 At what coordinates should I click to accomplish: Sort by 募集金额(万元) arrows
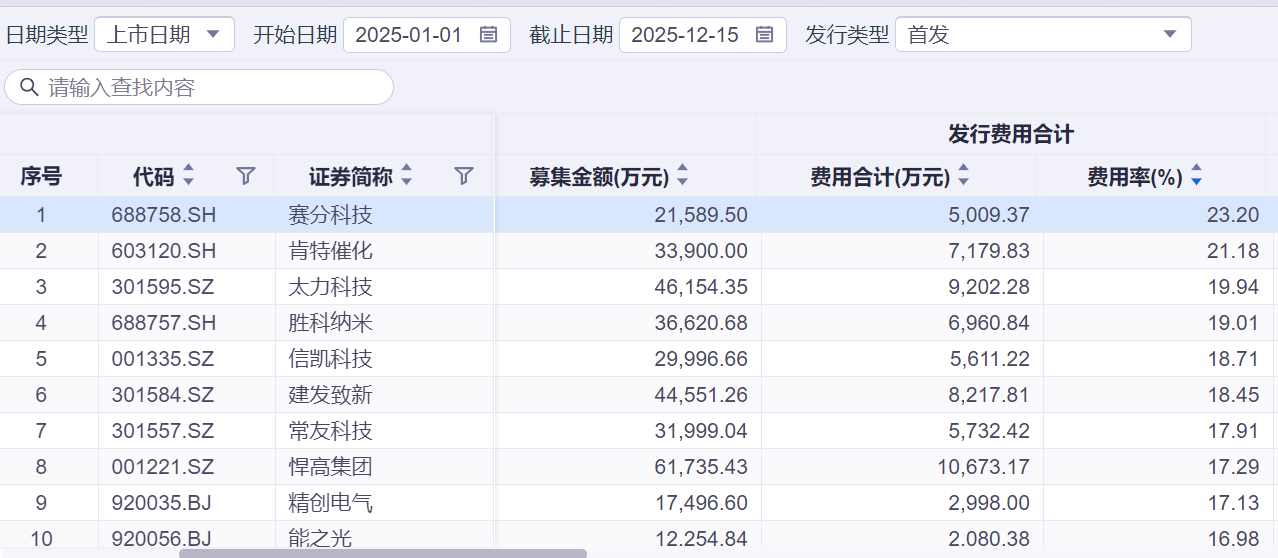[682, 176]
